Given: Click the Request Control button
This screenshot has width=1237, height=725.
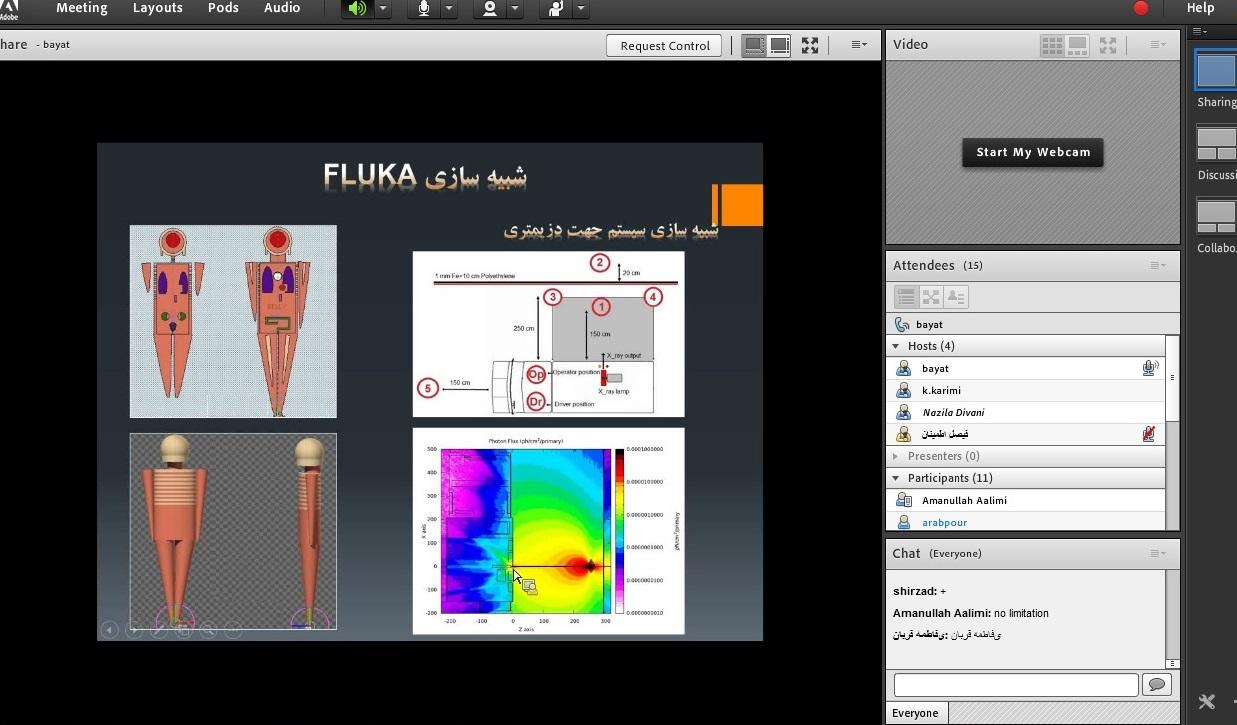Looking at the screenshot, I should (x=665, y=45).
